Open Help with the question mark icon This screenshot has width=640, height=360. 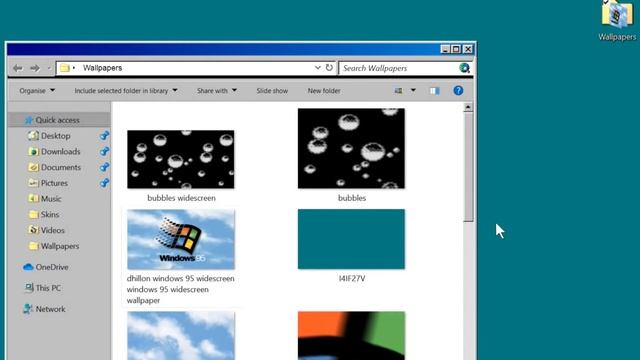click(x=458, y=90)
